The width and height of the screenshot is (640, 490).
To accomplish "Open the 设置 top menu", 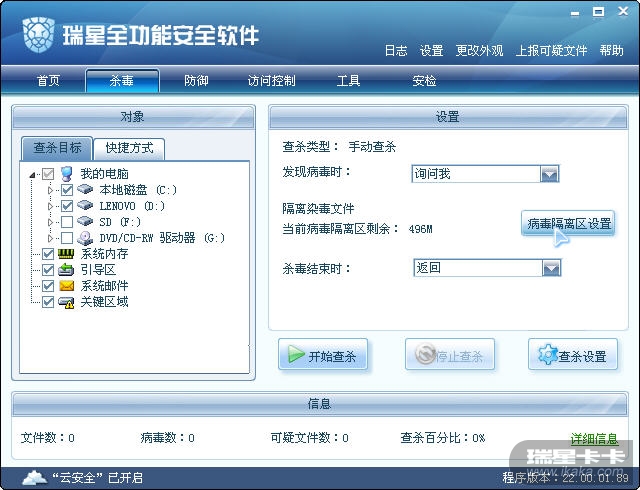I will coord(431,50).
